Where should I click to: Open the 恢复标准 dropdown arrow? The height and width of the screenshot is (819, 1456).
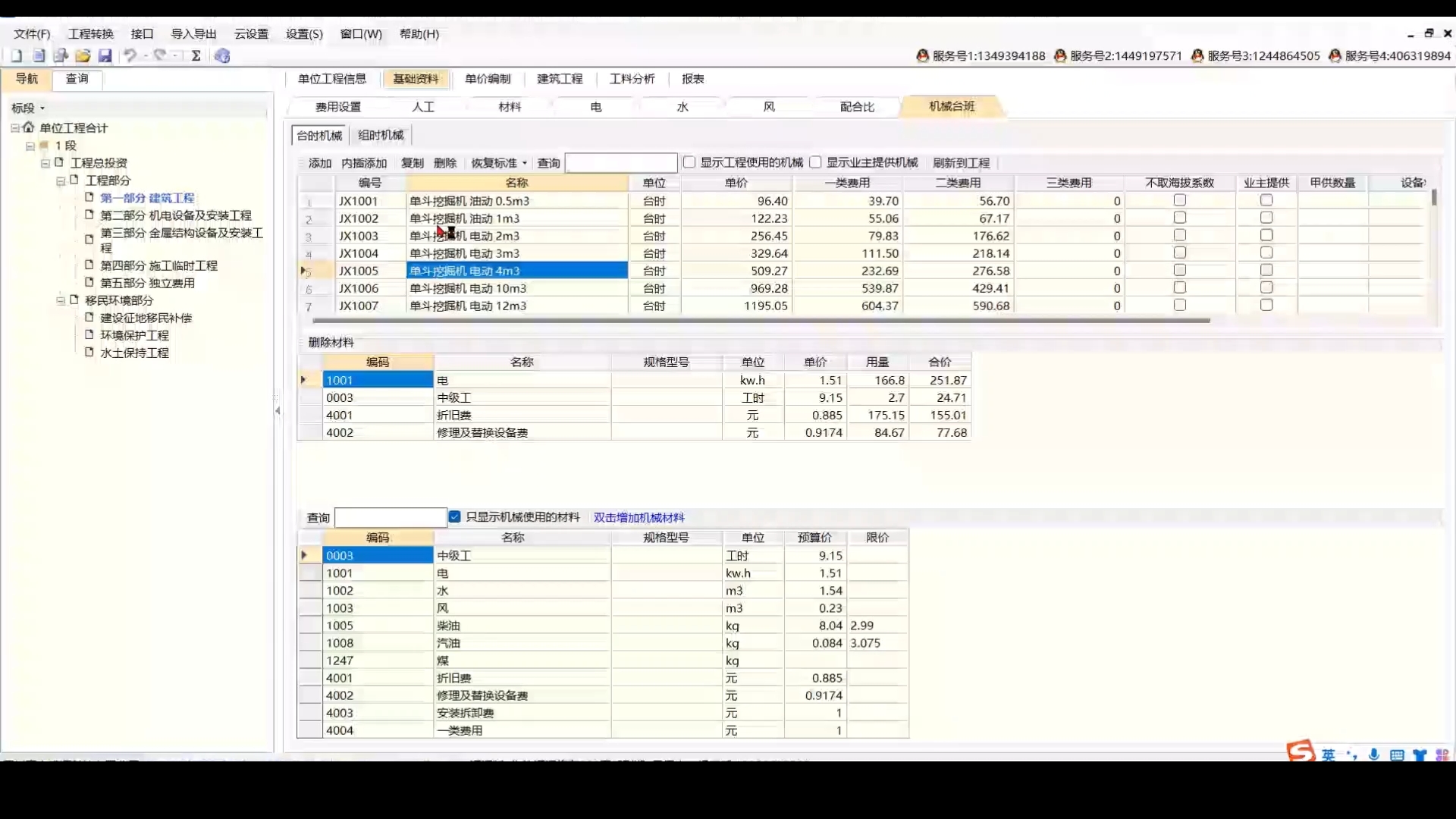[524, 163]
